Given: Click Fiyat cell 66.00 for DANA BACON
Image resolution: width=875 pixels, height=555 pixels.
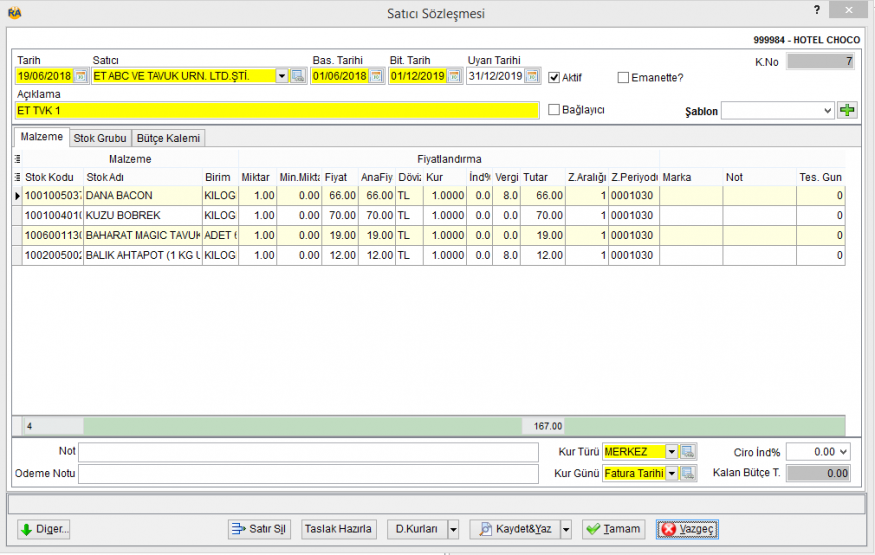Looking at the screenshot, I should [339, 196].
